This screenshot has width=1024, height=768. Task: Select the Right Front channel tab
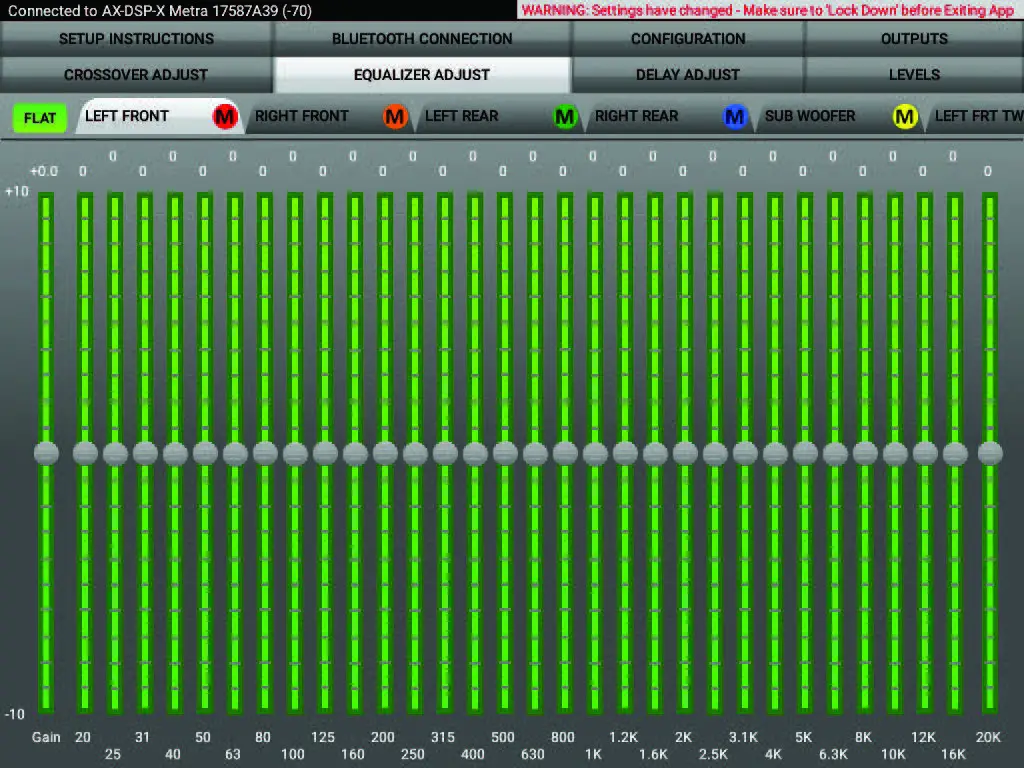coord(330,116)
